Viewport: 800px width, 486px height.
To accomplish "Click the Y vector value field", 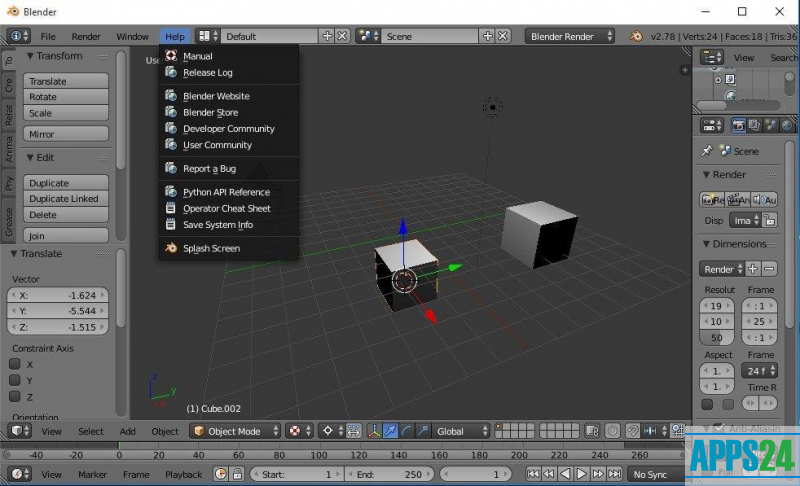I will [x=58, y=311].
